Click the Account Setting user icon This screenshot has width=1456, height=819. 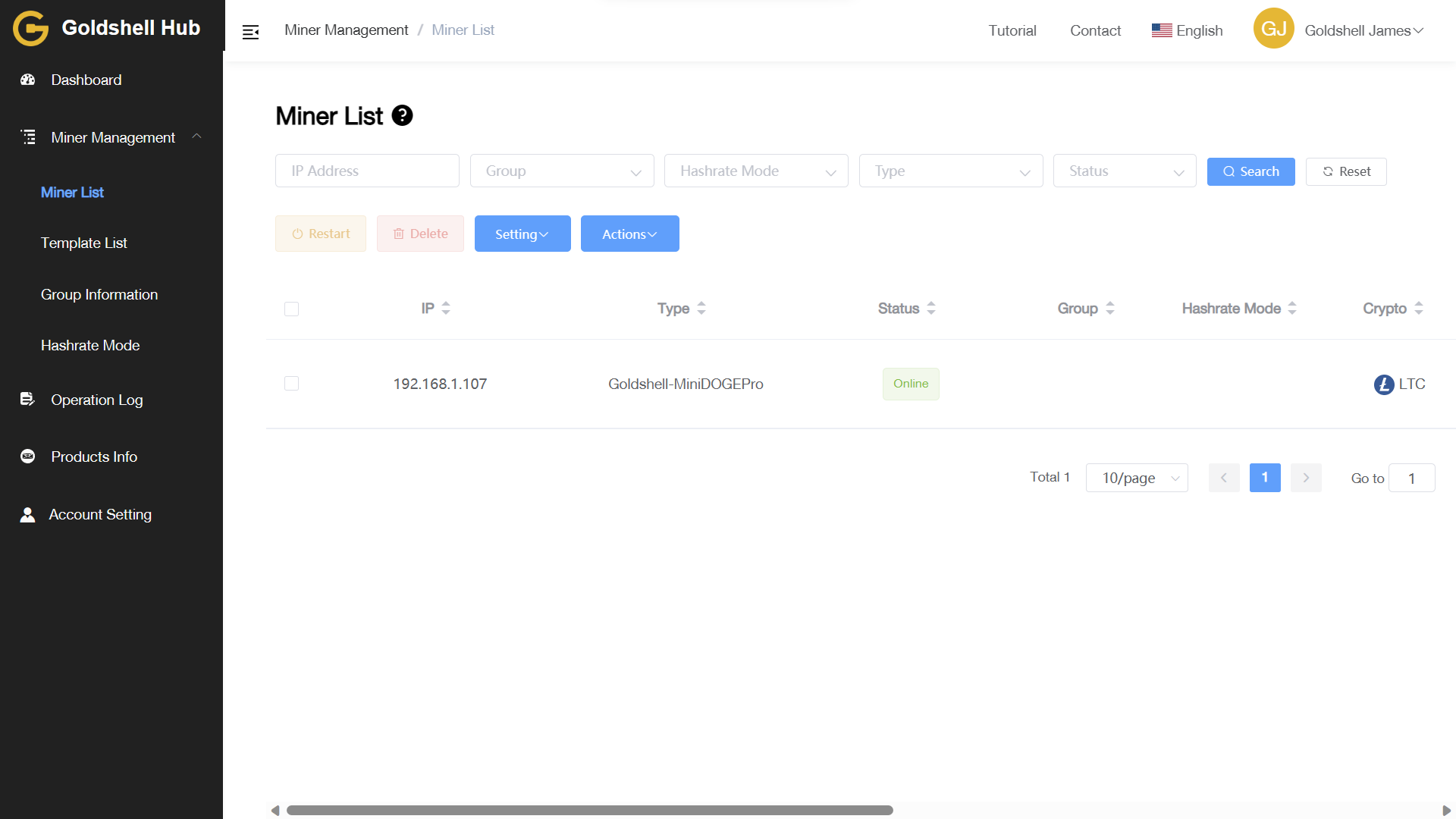click(x=27, y=515)
